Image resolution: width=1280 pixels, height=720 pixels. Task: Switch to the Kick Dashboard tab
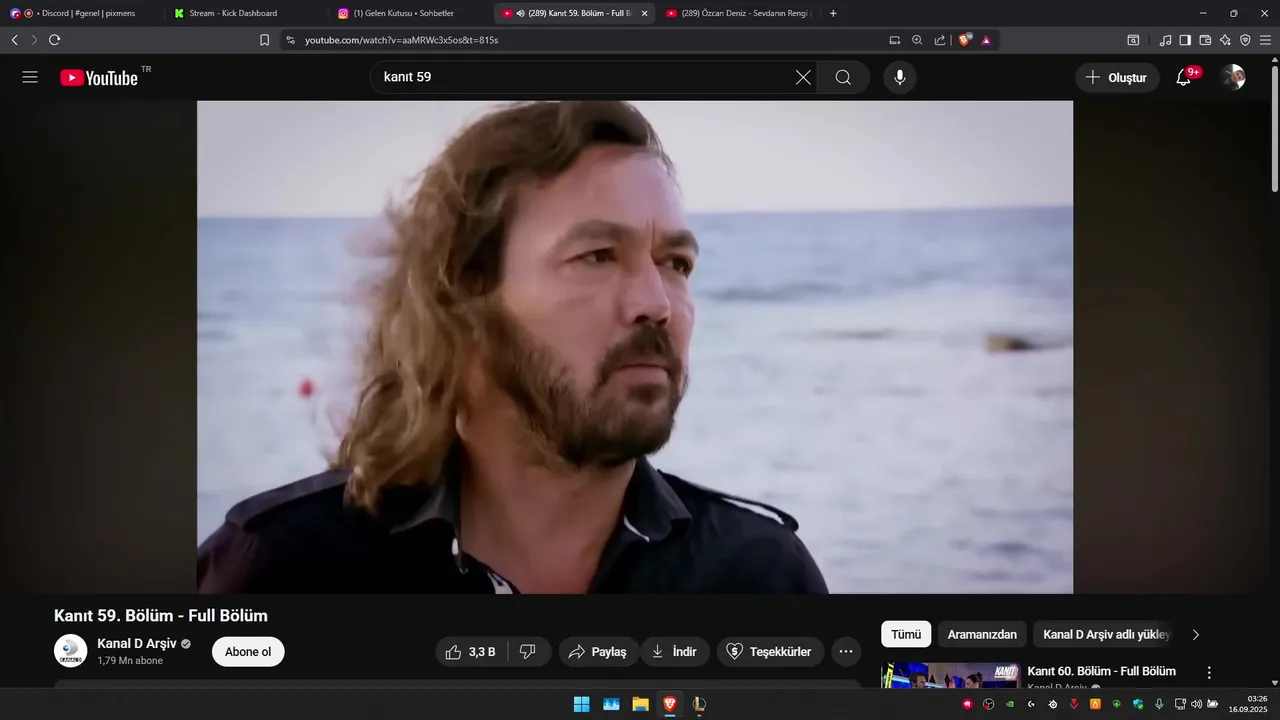click(245, 13)
